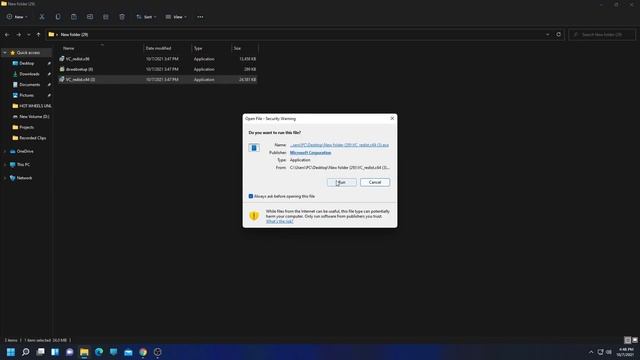
Task: Click Run in the Security Warning dialog
Action: click(x=342, y=182)
